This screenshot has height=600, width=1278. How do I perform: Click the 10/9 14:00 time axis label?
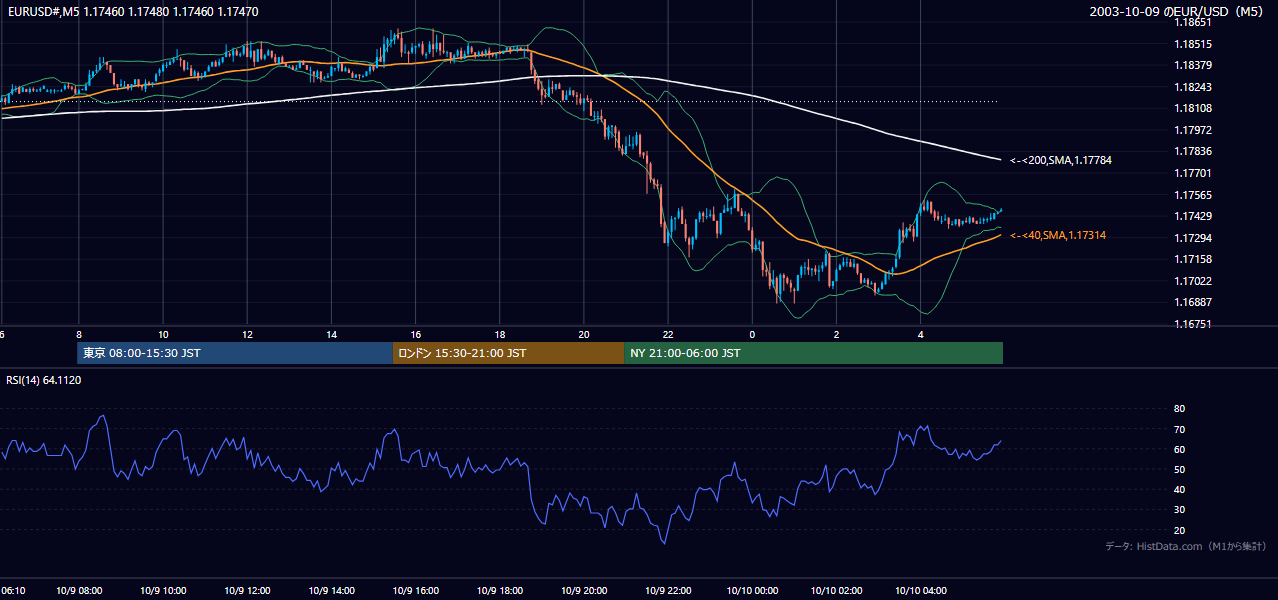[x=331, y=590]
